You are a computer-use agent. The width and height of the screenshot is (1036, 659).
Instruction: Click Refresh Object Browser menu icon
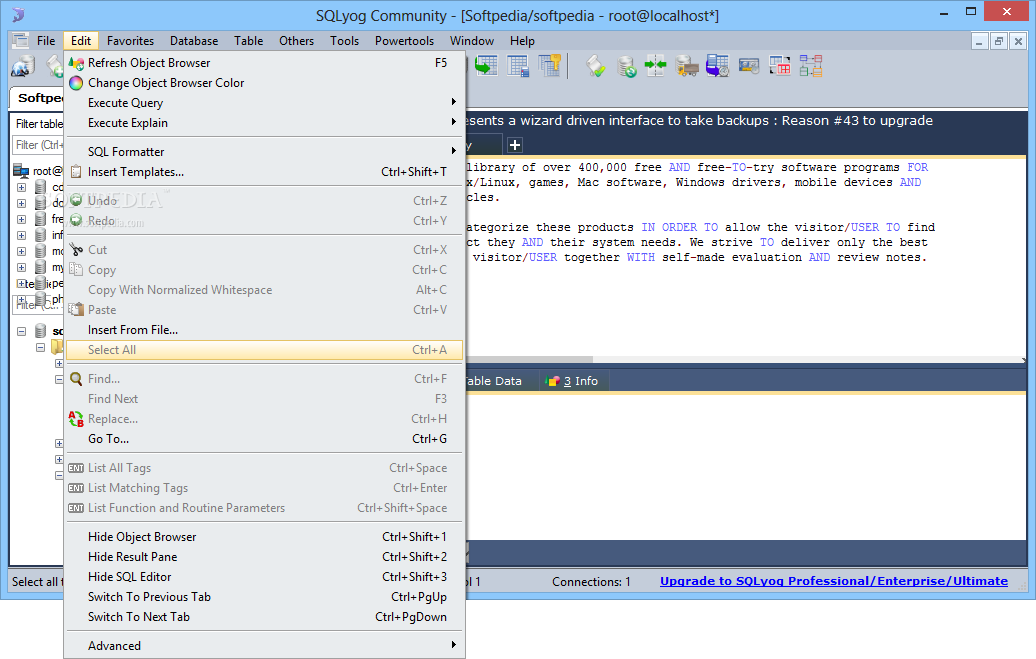(x=76, y=63)
